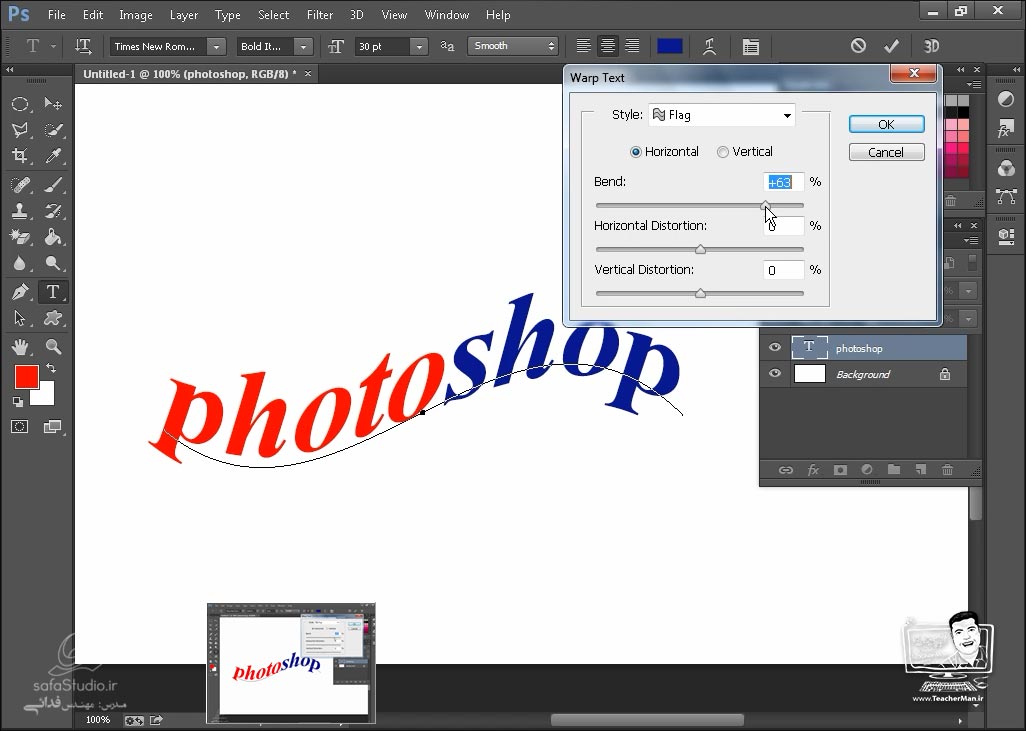Right align the text
Screen dimensions: 1026x731
pos(632,46)
